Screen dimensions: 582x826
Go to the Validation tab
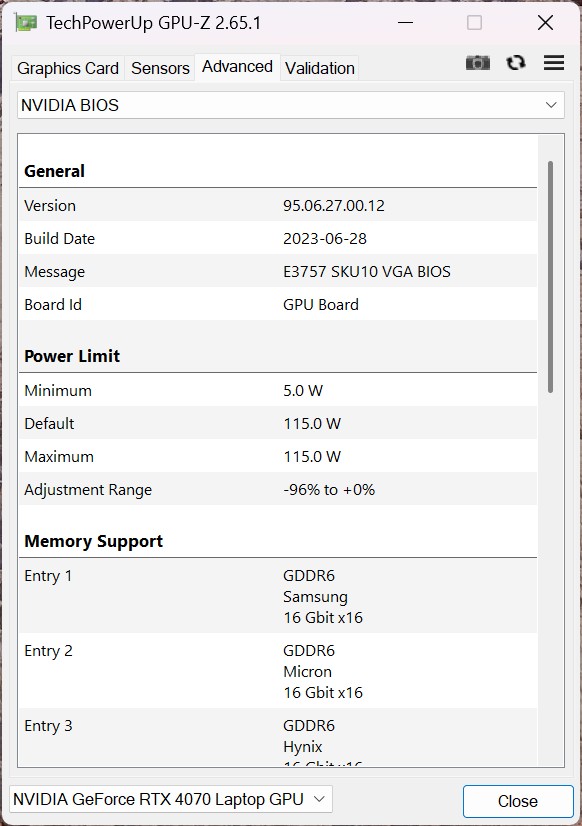pos(320,68)
